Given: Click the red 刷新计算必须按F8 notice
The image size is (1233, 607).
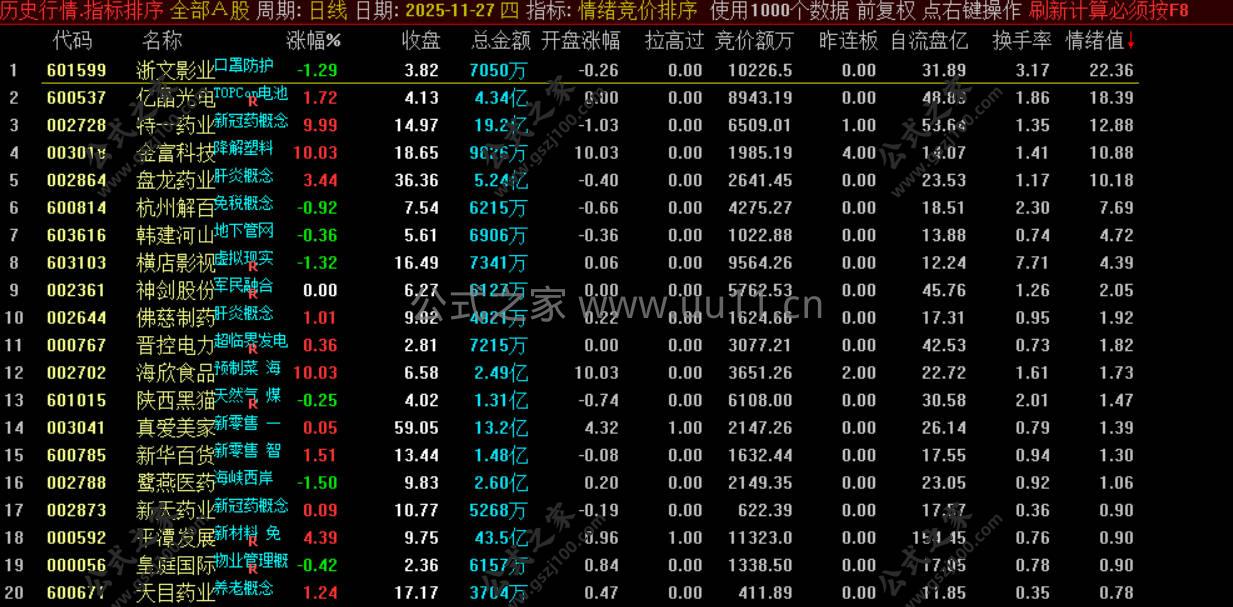Looking at the screenshot, I should pos(1109,11).
